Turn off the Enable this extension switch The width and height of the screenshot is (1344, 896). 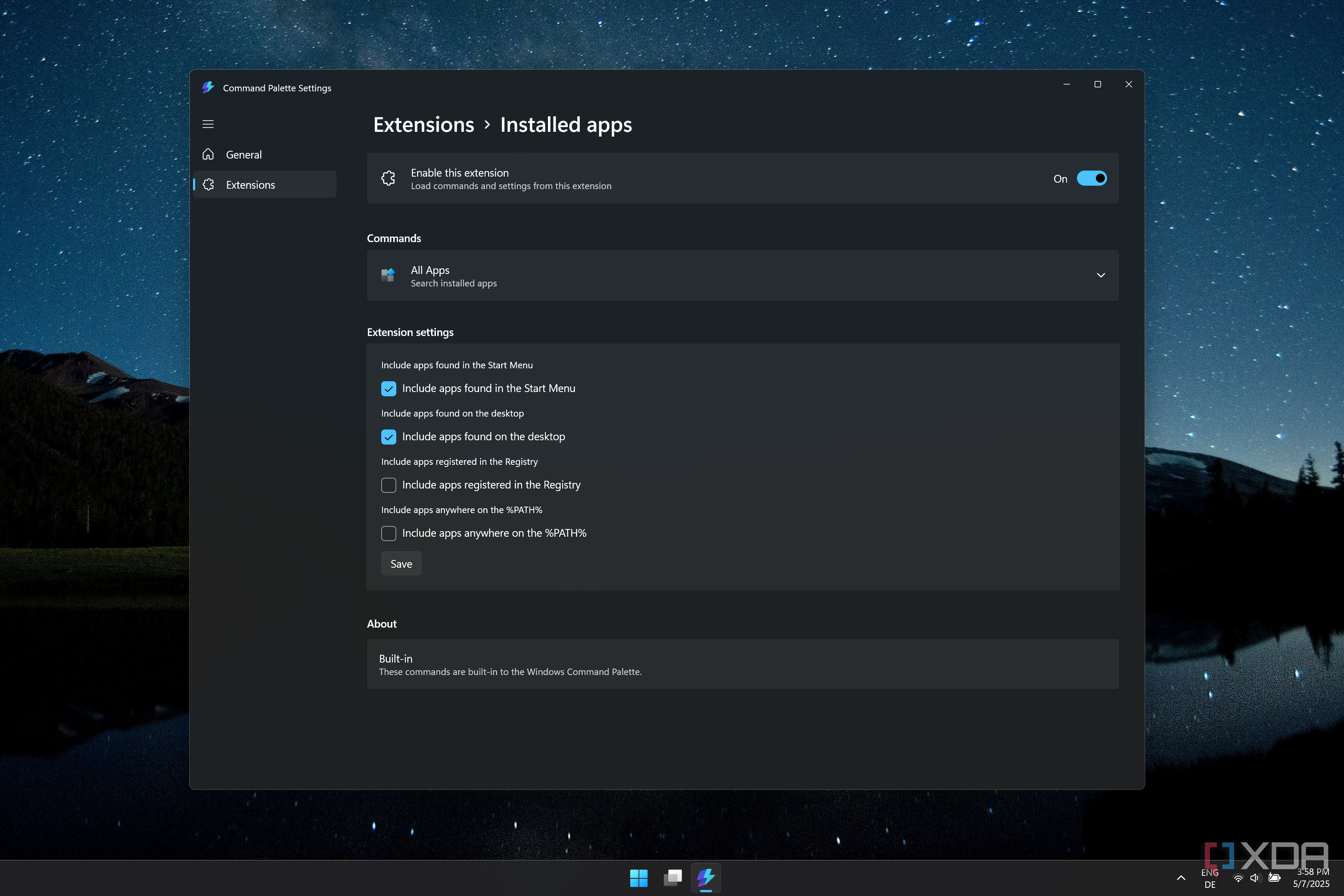[x=1092, y=178]
